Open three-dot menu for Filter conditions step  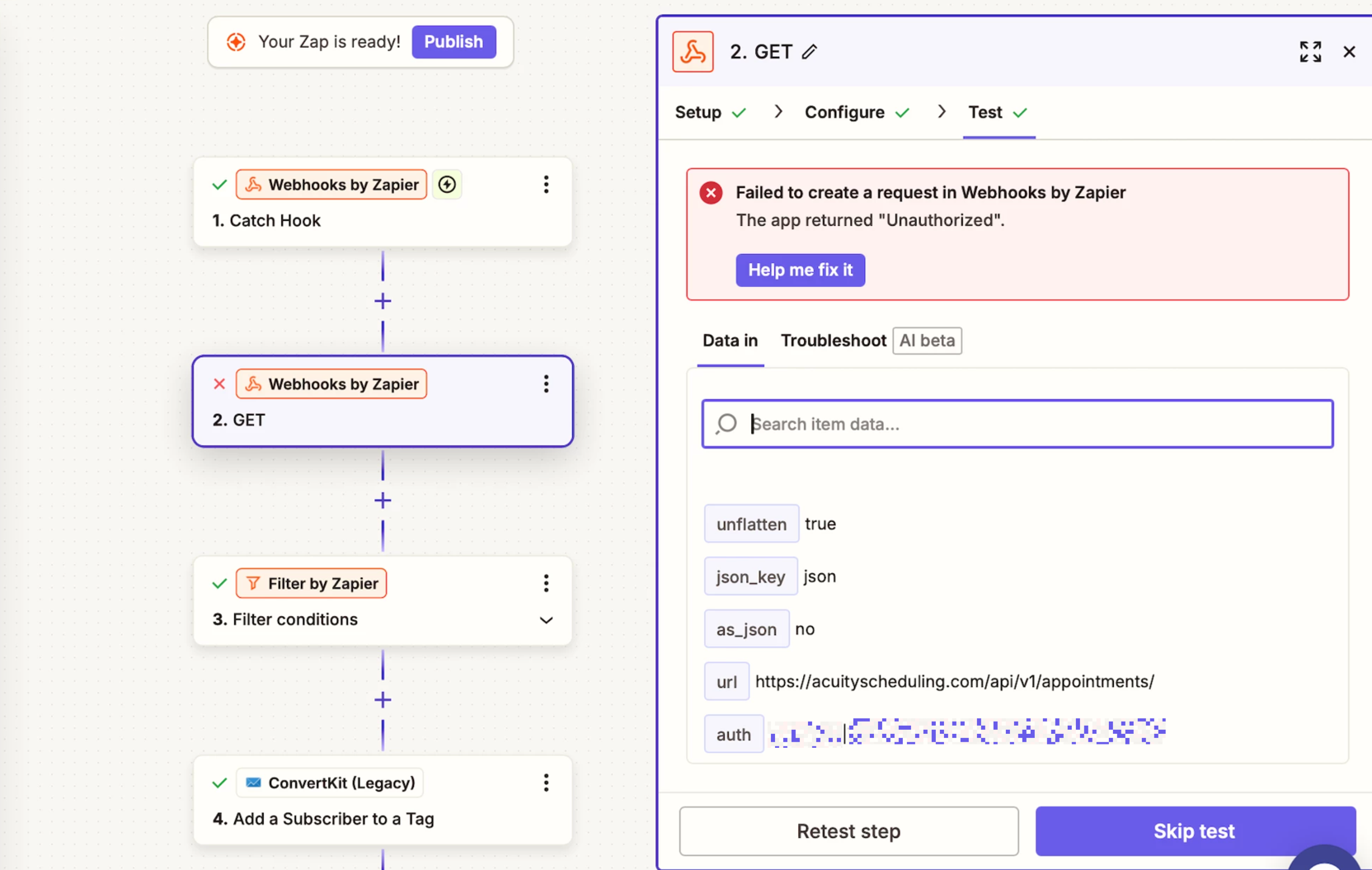click(546, 584)
